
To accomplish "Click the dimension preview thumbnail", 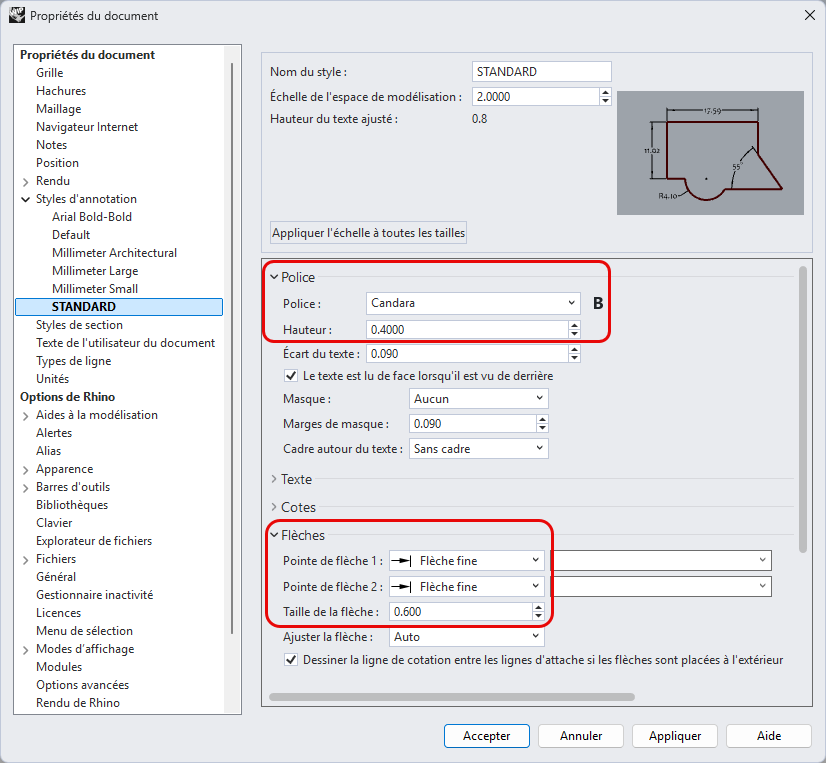I will coord(710,152).
